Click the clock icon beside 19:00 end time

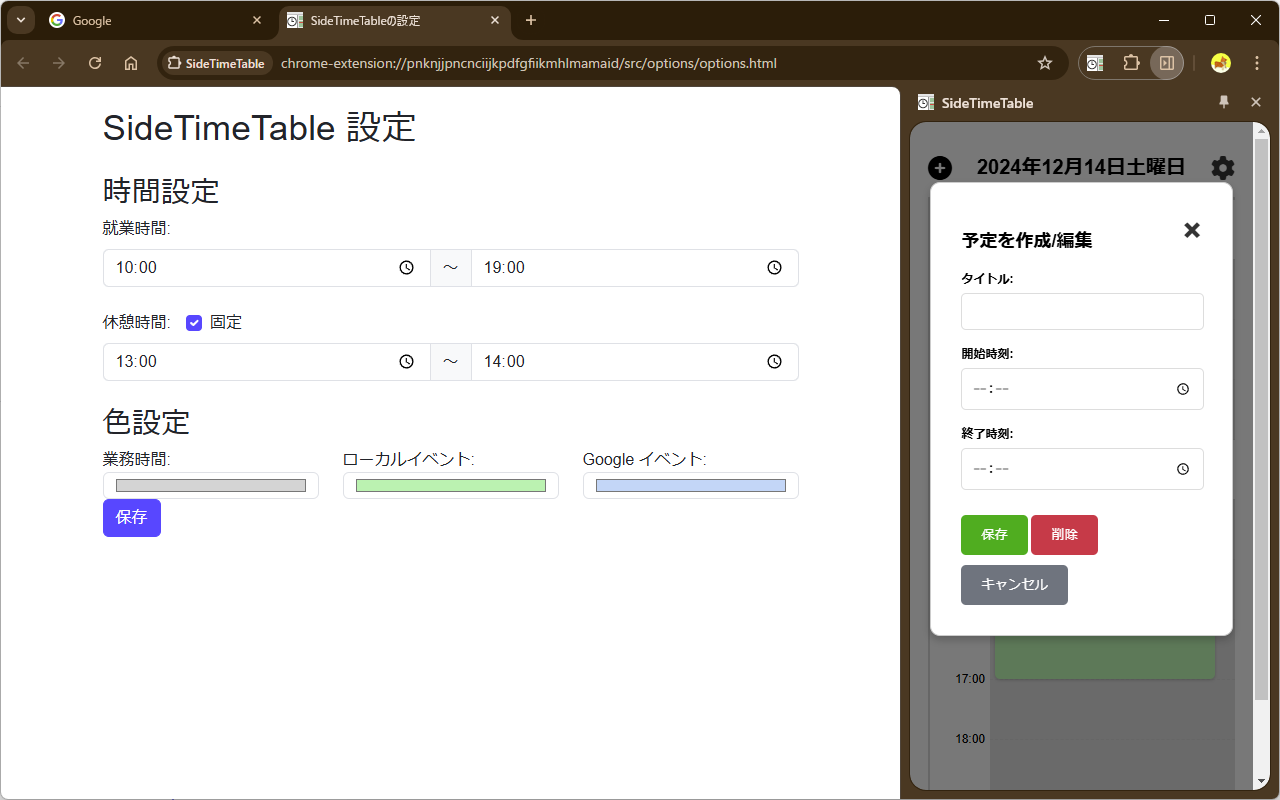774,267
